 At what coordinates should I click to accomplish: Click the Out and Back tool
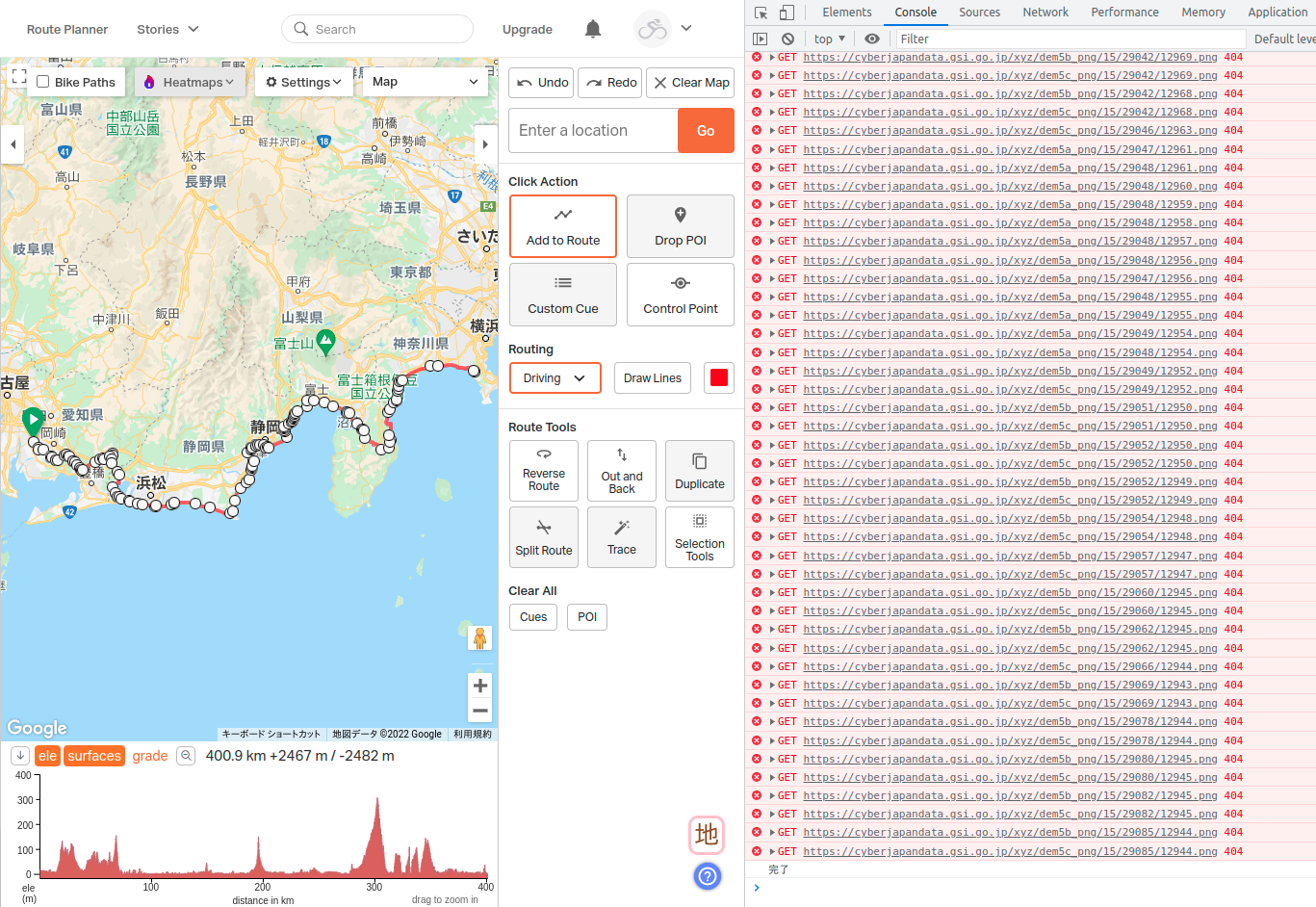coord(622,471)
